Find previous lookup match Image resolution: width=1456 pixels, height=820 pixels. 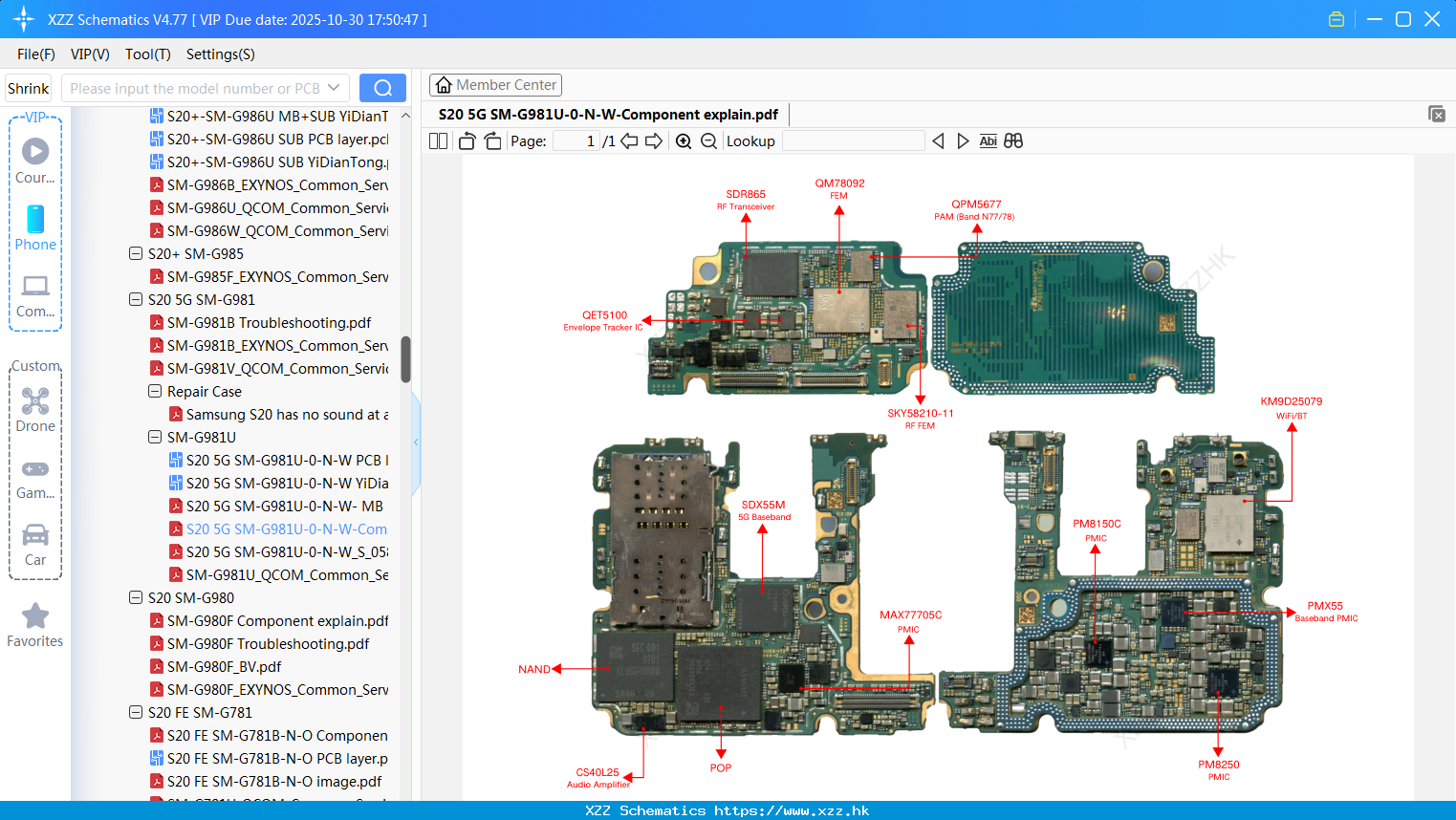pos(938,141)
